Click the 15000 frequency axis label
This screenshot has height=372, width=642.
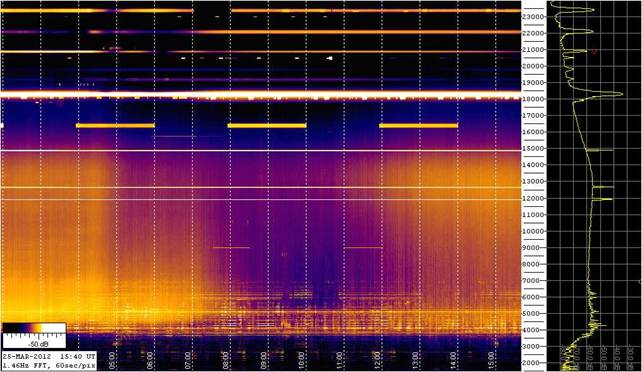click(x=533, y=149)
